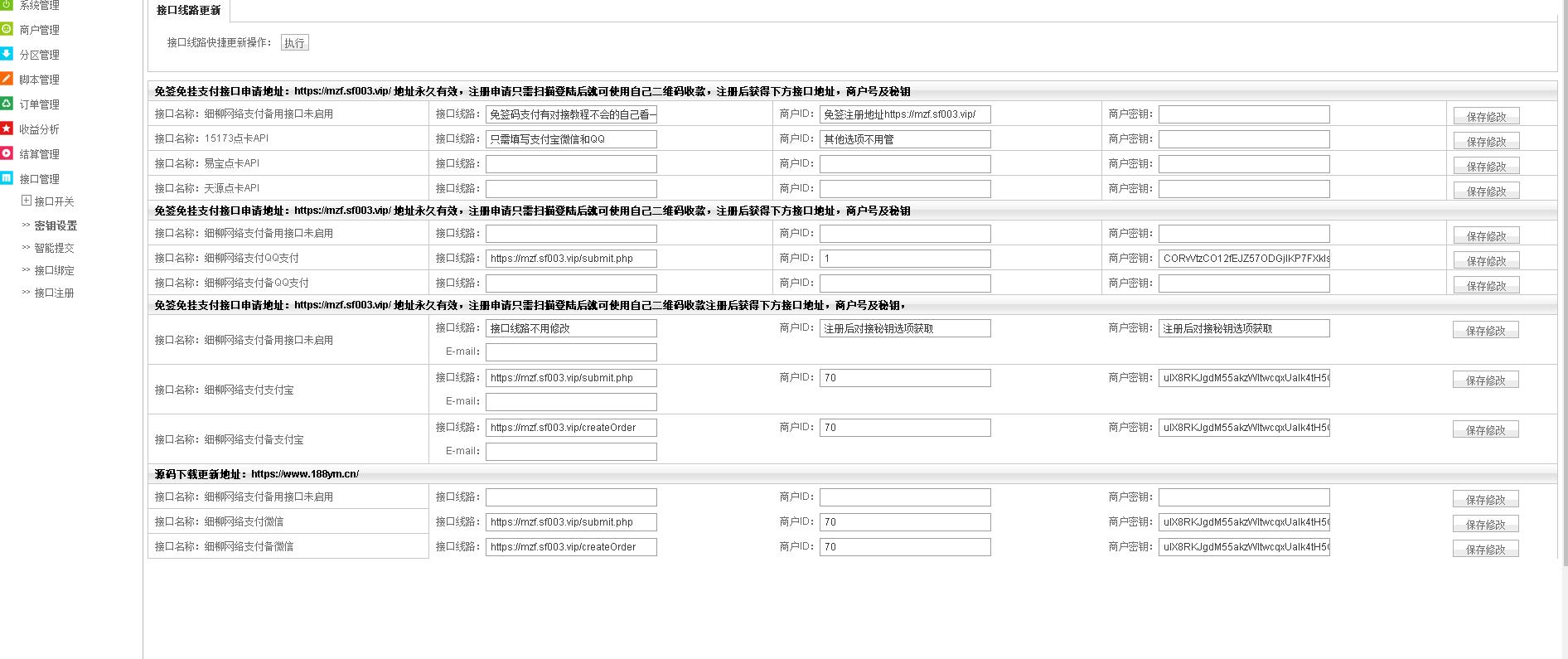Focus the 接口线路 field of 天源点卡API
This screenshot has height=659, width=1568.
(571, 189)
